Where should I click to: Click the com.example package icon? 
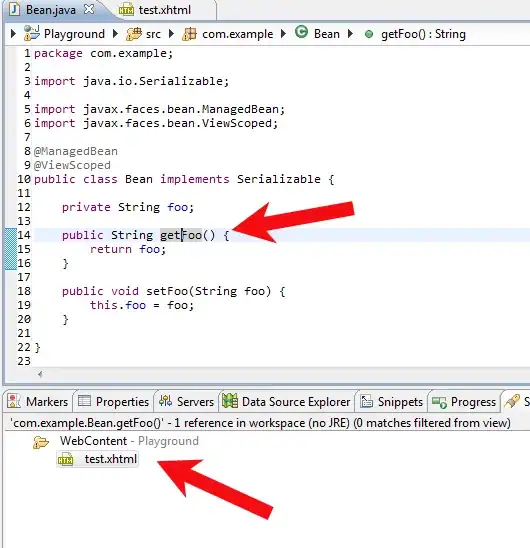pyautogui.click(x=189, y=34)
